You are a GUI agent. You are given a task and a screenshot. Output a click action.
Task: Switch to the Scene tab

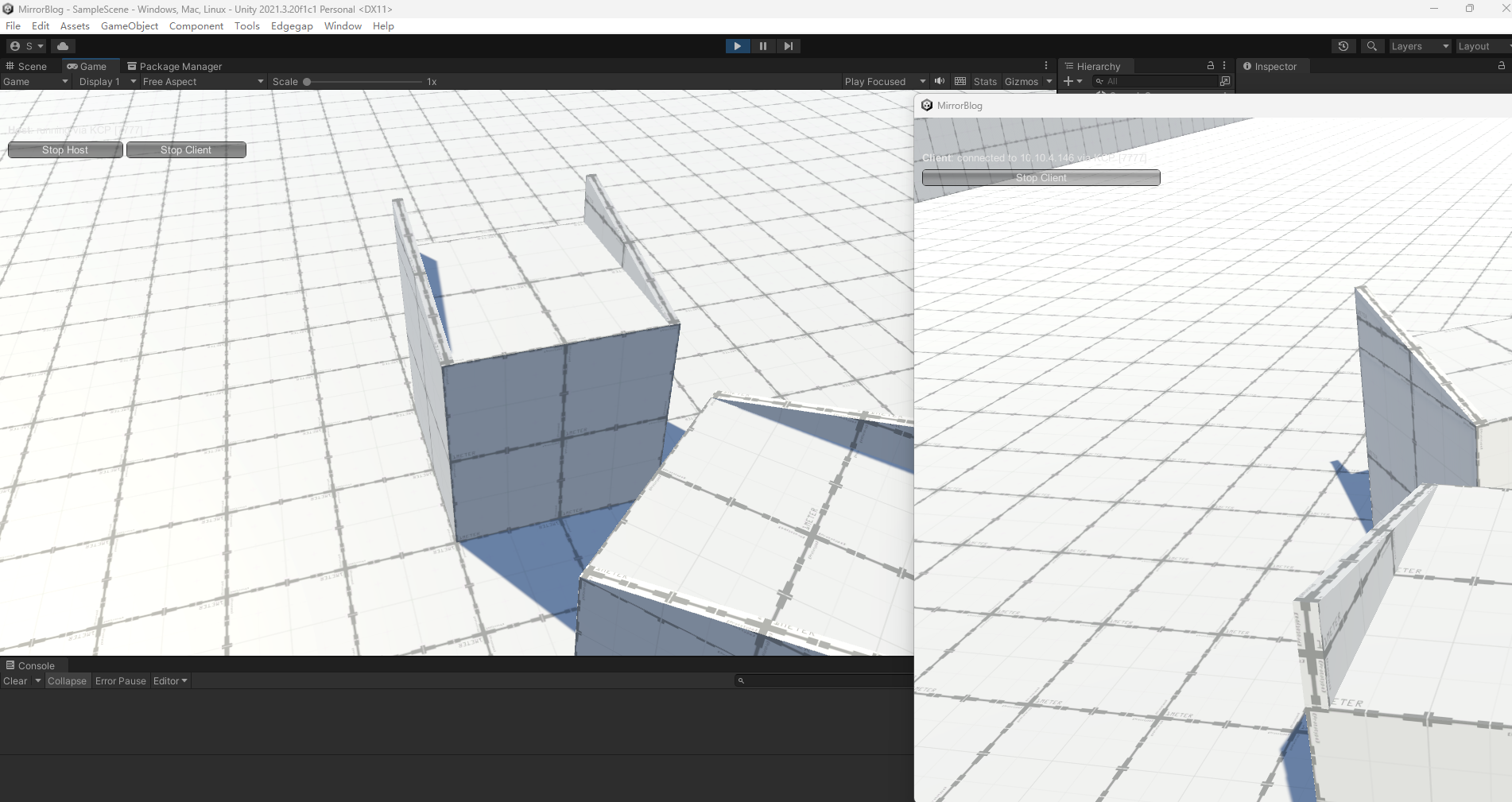tap(26, 66)
